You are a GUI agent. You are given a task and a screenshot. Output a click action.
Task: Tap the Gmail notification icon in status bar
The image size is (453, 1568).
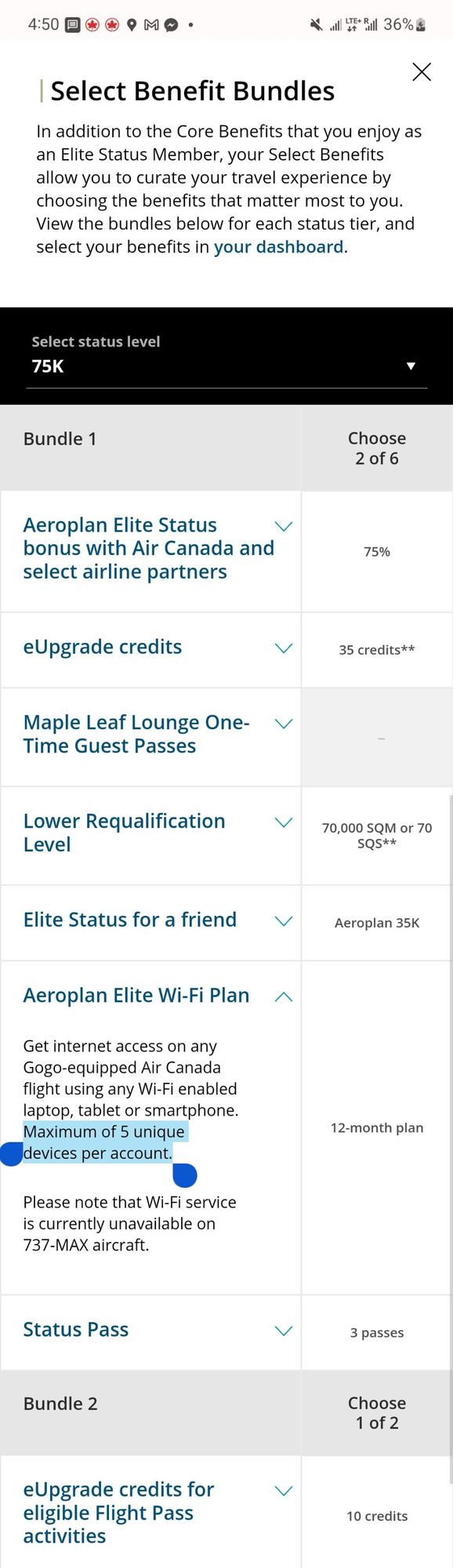[x=151, y=25]
